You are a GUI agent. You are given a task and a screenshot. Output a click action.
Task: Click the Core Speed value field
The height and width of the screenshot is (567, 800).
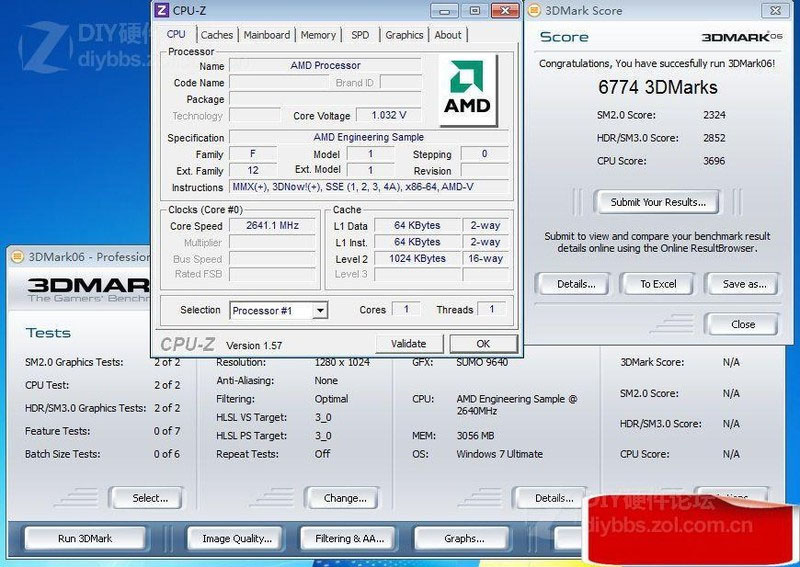pos(272,226)
